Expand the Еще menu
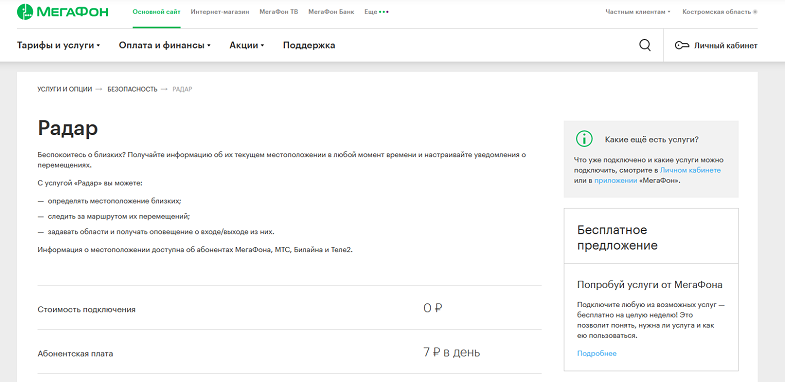This screenshot has height=382, width=785. (376, 12)
